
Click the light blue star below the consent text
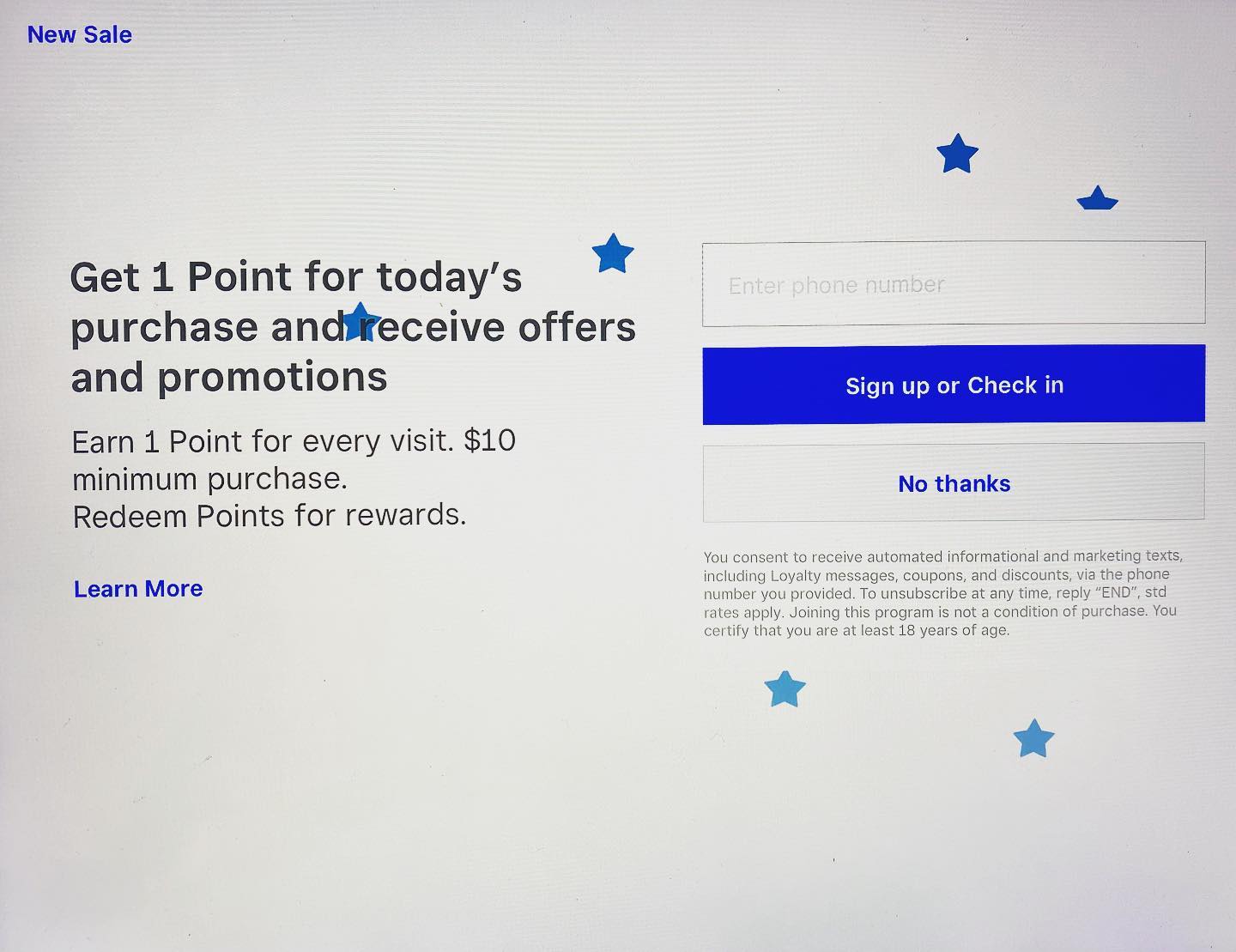[785, 689]
